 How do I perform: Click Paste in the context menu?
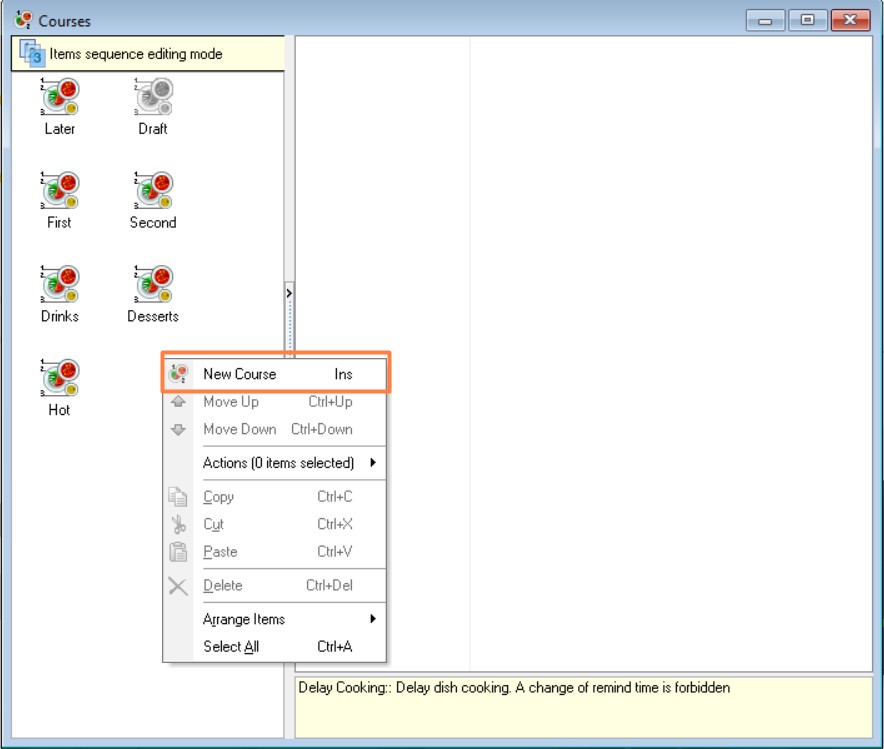point(276,552)
